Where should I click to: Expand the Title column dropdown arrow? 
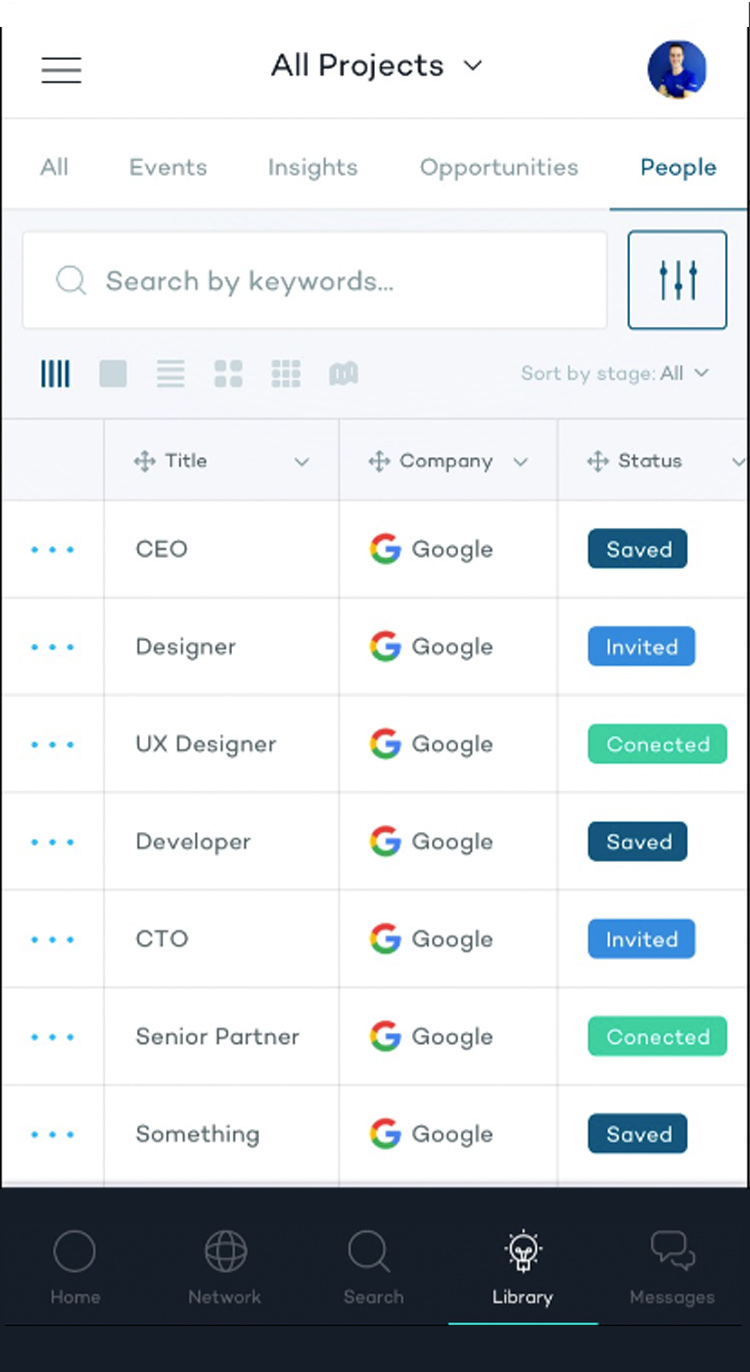[x=301, y=462]
